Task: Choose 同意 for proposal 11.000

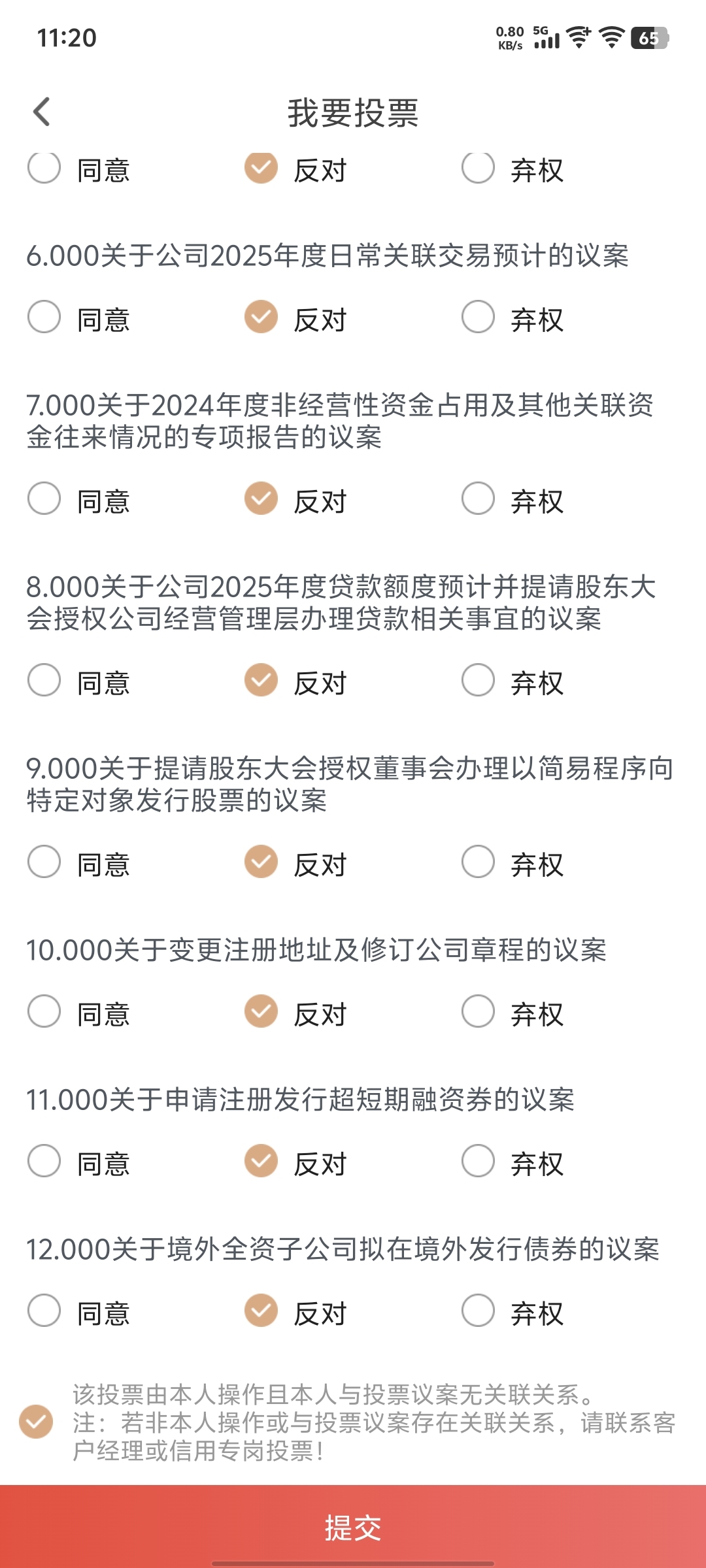Action: click(x=44, y=1161)
